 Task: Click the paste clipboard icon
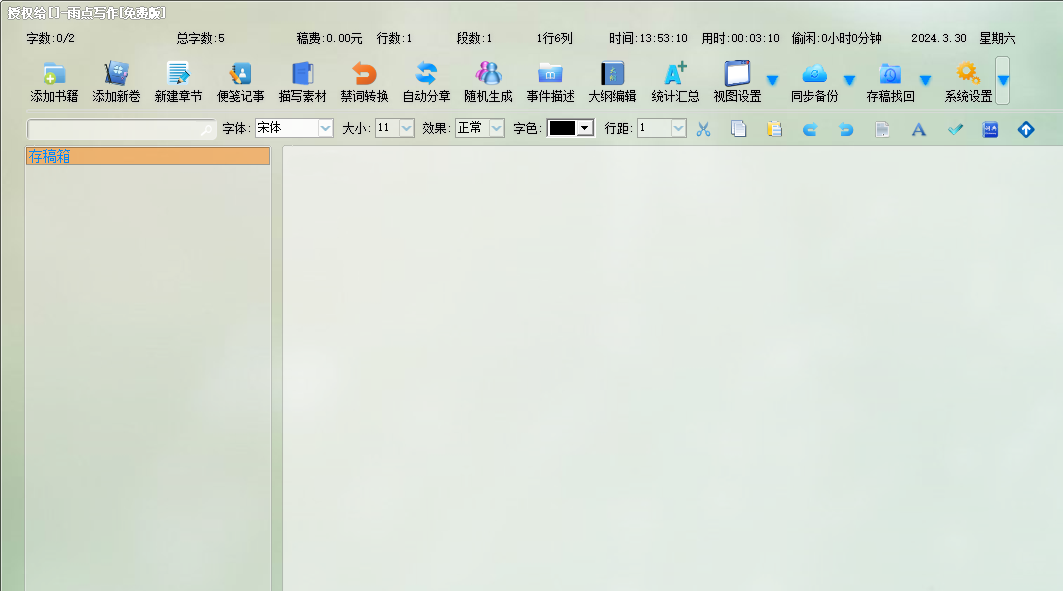point(774,129)
